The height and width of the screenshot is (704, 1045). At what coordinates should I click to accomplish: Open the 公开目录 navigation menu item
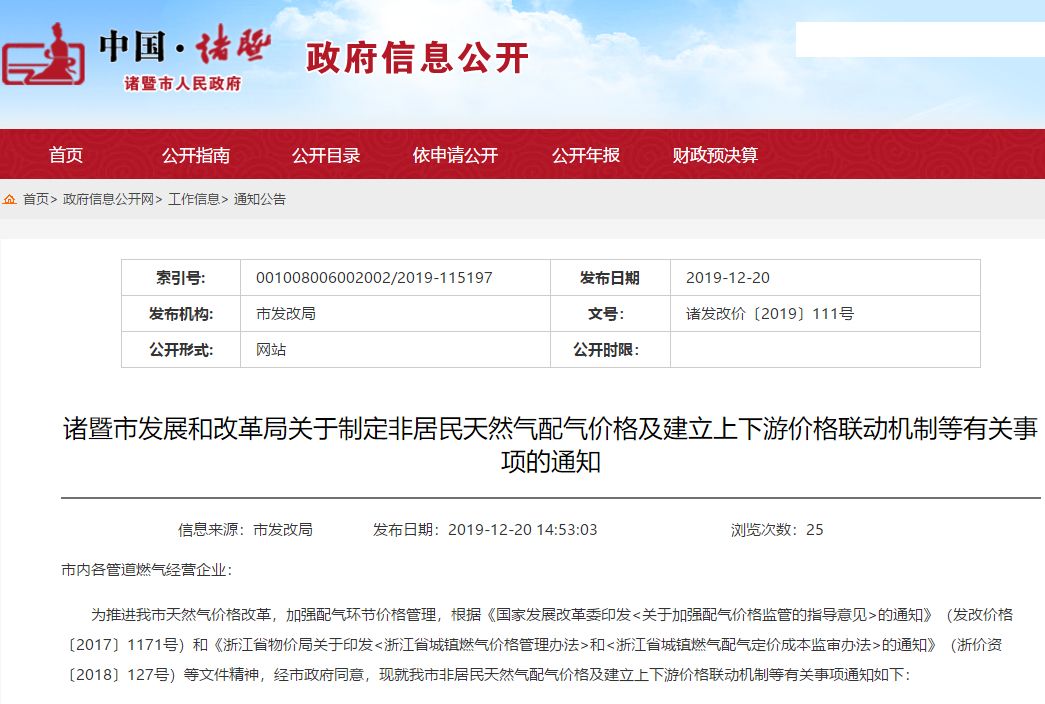coord(326,155)
